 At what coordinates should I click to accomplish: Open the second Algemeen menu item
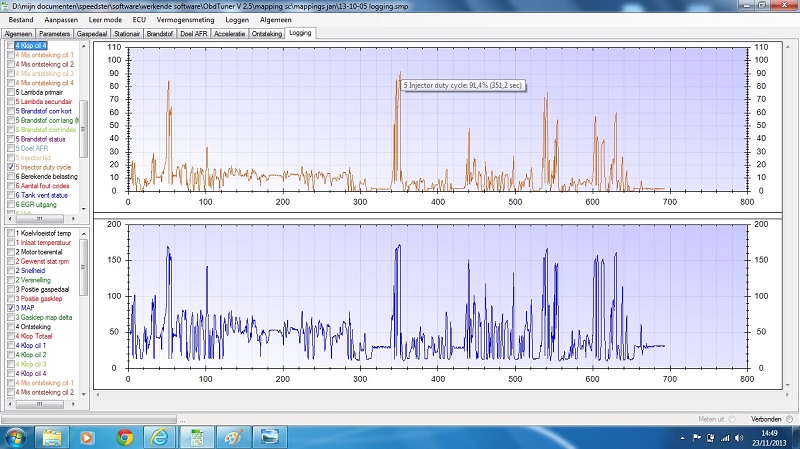[276, 19]
